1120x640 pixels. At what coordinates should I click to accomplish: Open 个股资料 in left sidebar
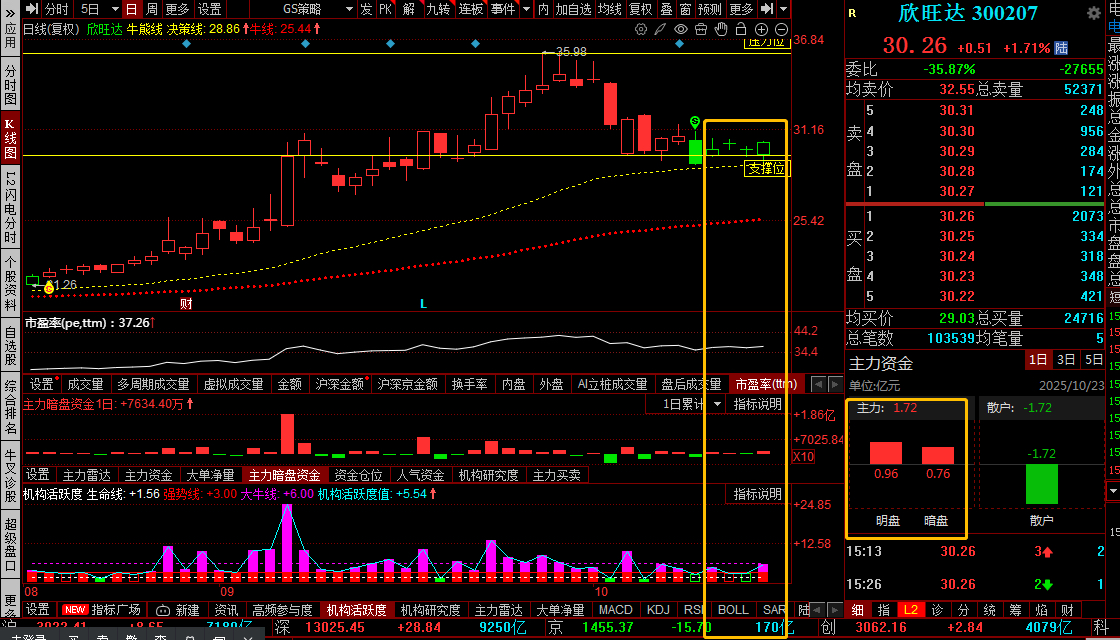pyautogui.click(x=10, y=281)
